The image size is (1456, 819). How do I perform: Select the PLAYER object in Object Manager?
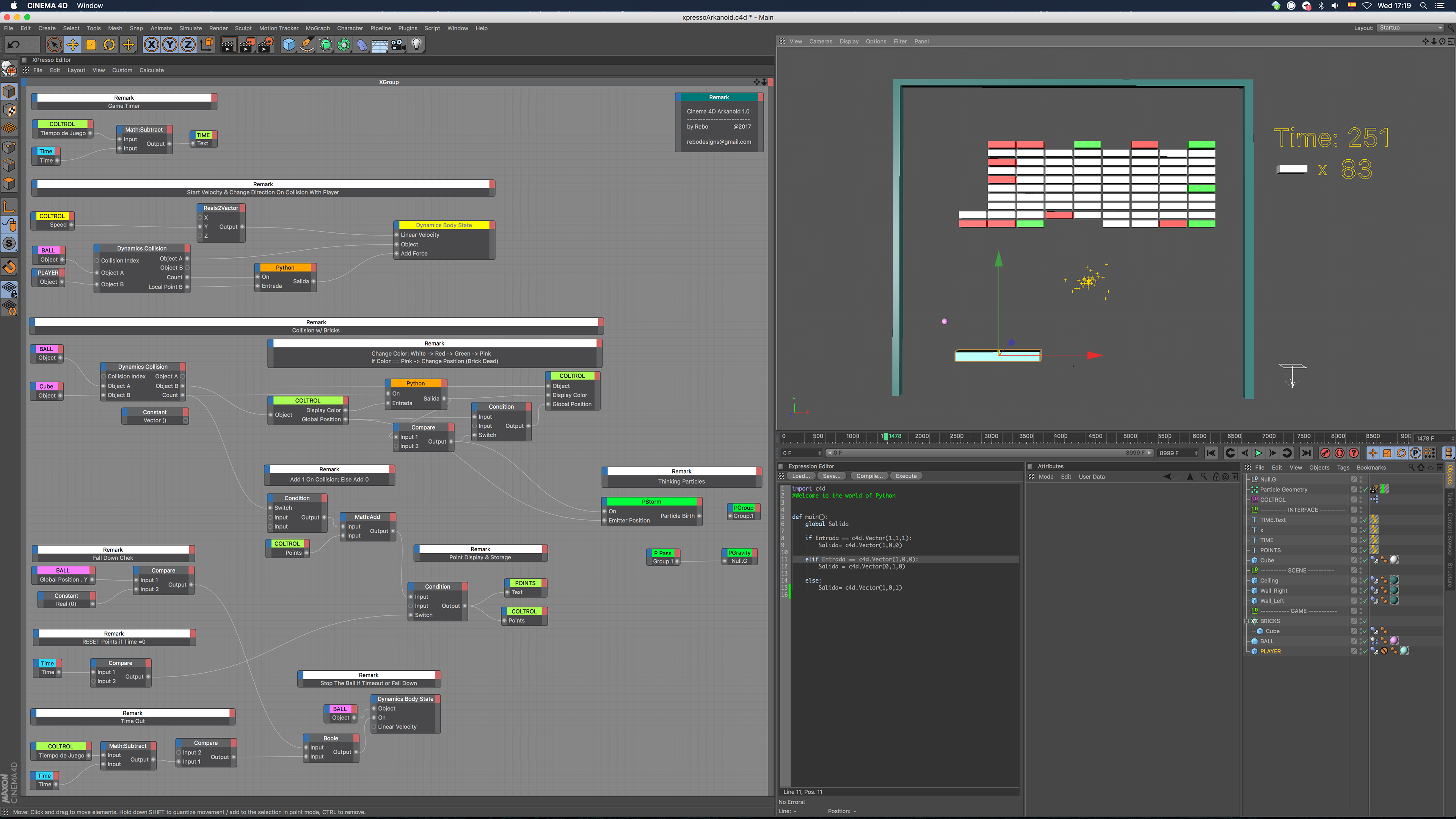point(1270,651)
